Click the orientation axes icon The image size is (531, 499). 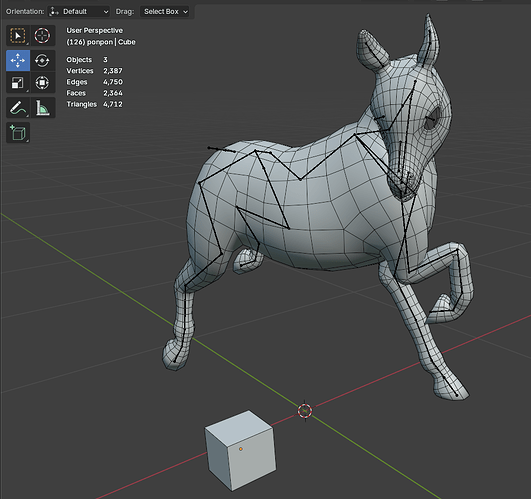[x=54, y=12]
